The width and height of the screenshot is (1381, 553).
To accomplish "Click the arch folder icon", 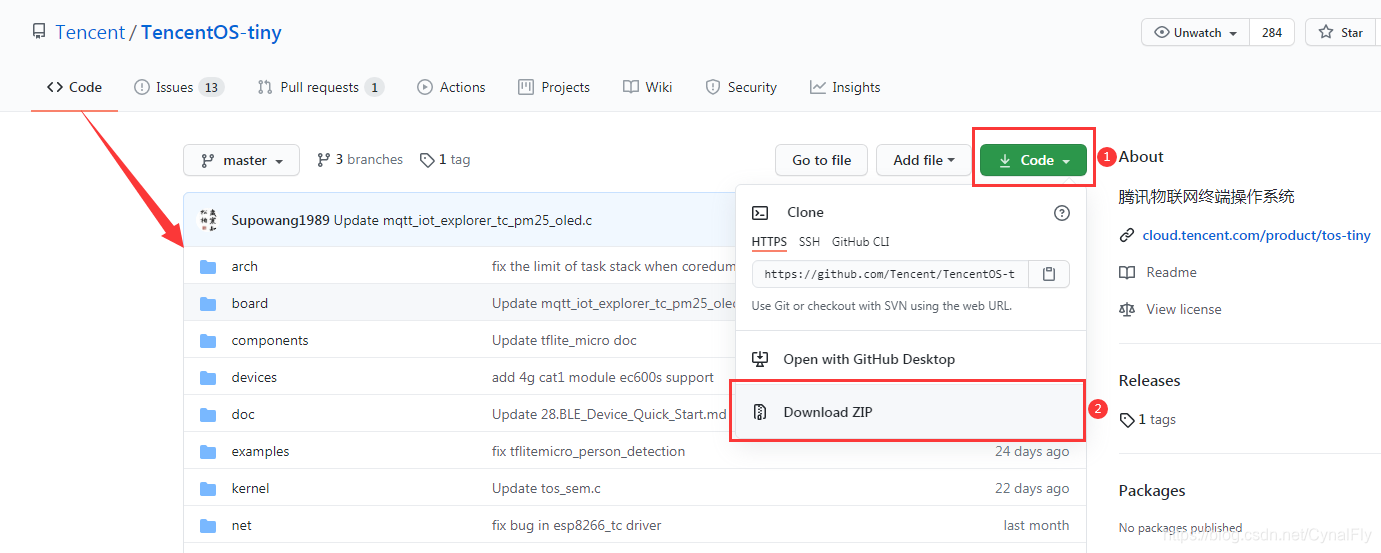I will 208,266.
